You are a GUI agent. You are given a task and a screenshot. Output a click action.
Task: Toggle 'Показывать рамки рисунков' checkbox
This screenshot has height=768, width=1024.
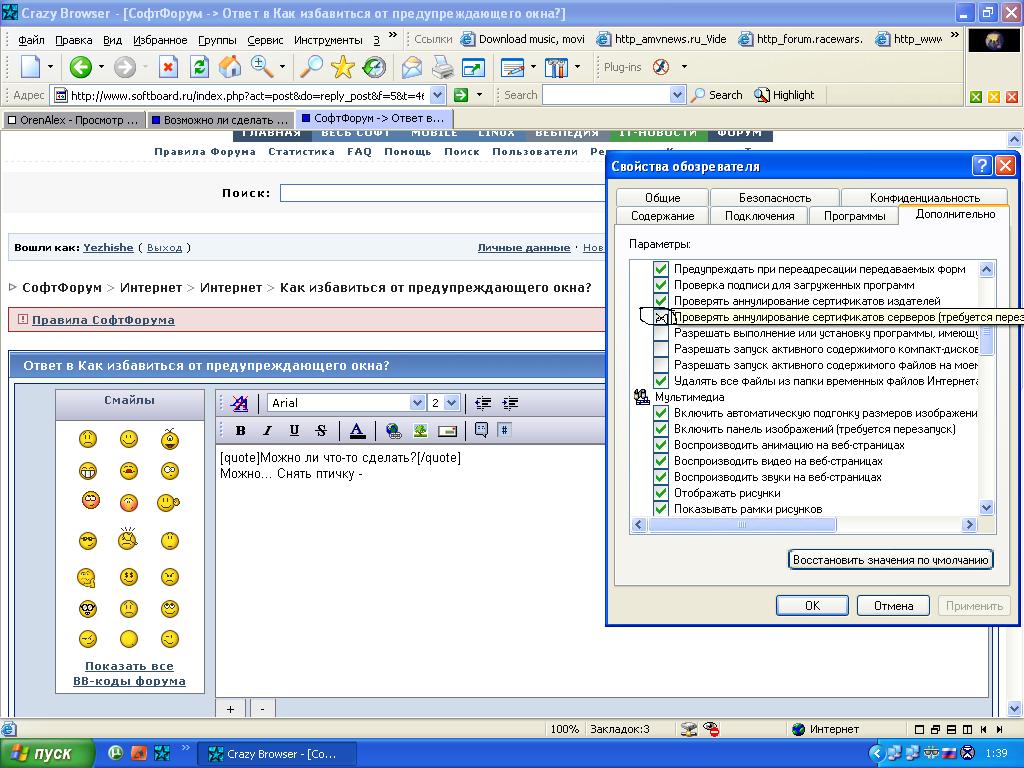click(661, 509)
